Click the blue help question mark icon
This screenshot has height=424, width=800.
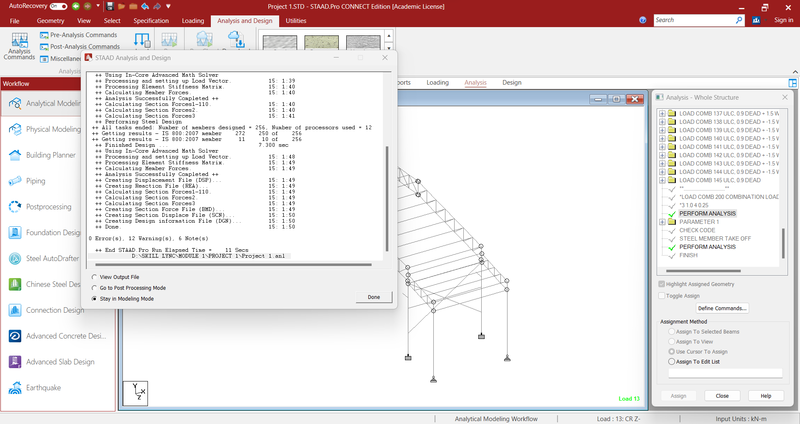coord(643,20)
